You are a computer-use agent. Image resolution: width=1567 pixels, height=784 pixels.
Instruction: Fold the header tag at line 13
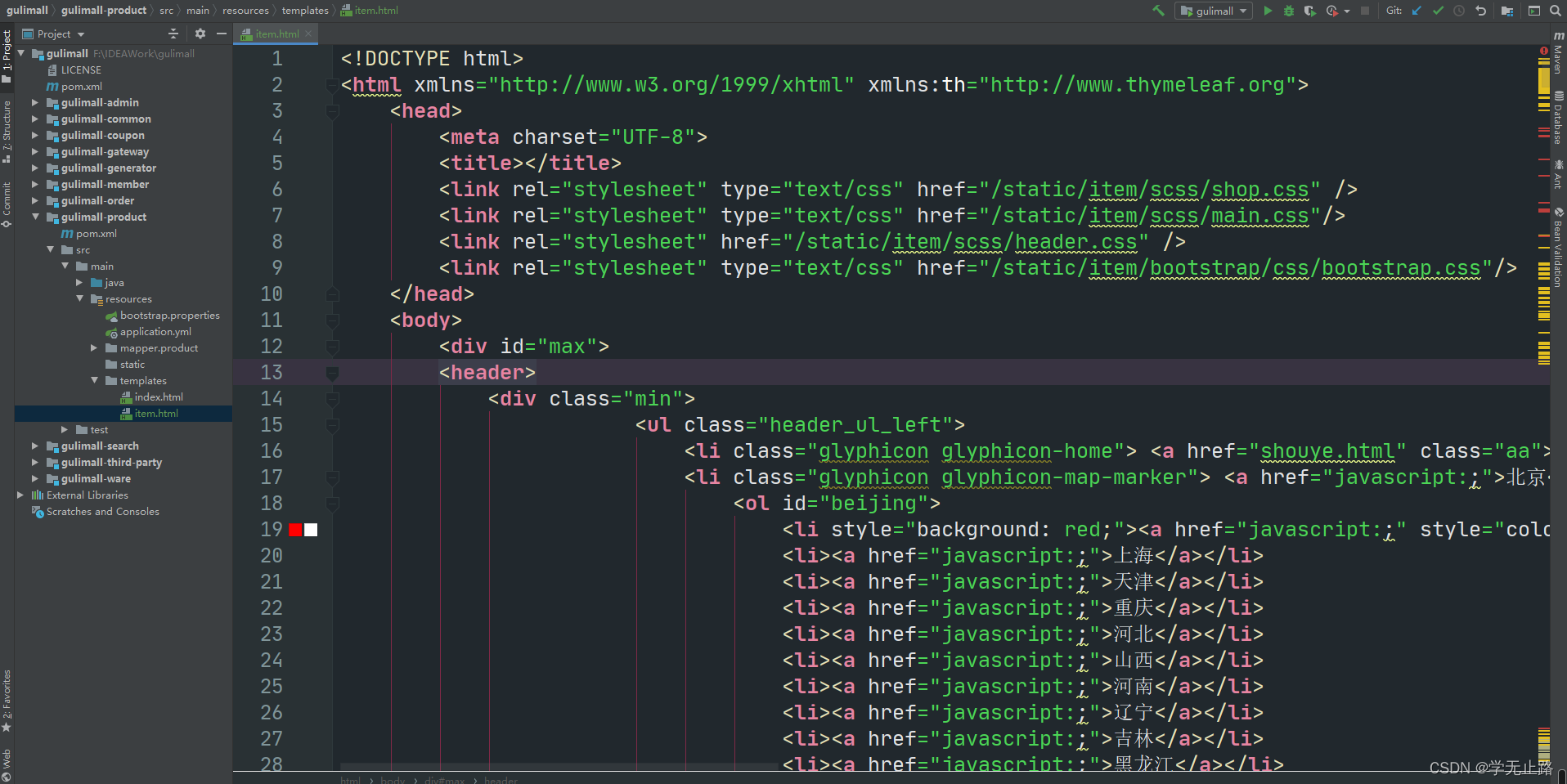(332, 374)
